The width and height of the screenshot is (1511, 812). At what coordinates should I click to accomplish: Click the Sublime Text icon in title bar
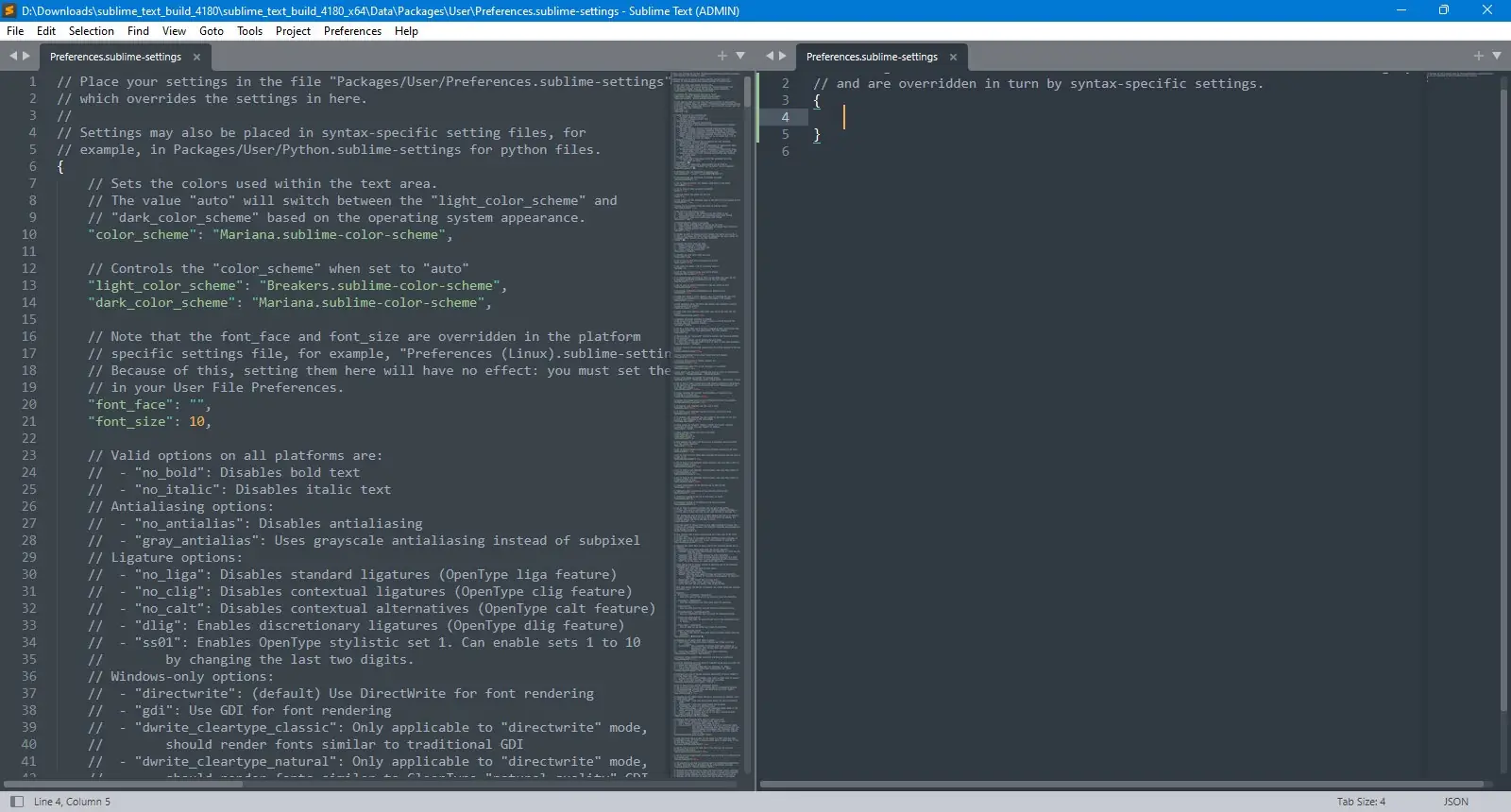[9, 10]
